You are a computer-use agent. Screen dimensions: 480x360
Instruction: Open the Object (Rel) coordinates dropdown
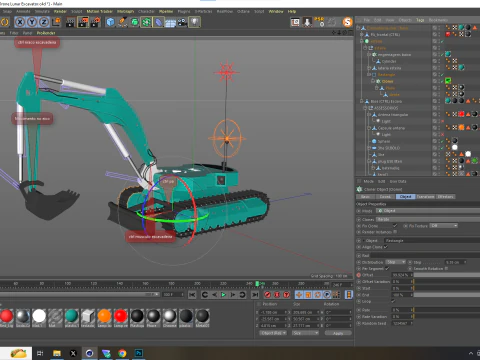(x=273, y=333)
